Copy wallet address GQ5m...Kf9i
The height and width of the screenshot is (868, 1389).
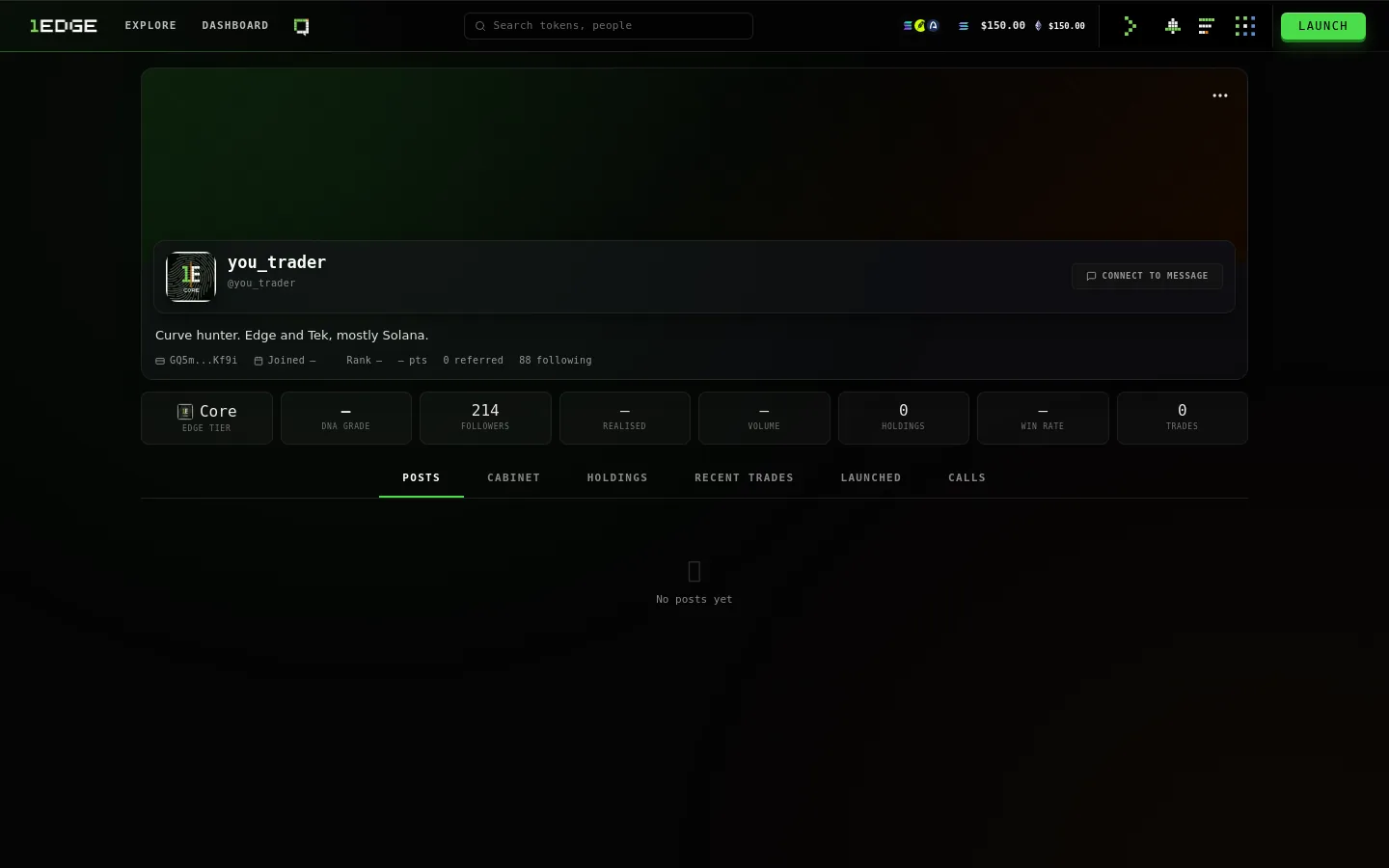coord(197,361)
